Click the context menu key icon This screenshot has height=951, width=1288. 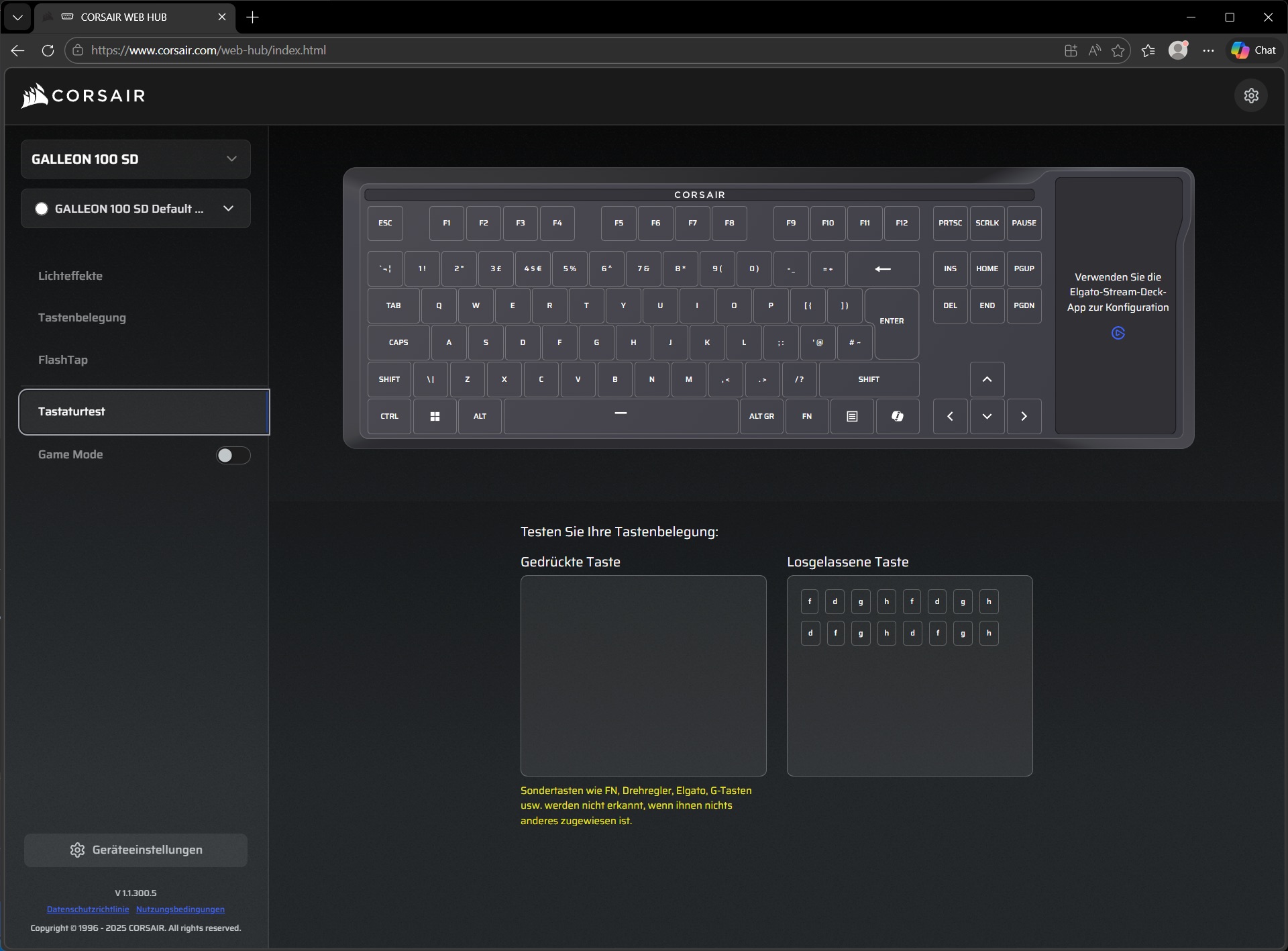click(852, 417)
